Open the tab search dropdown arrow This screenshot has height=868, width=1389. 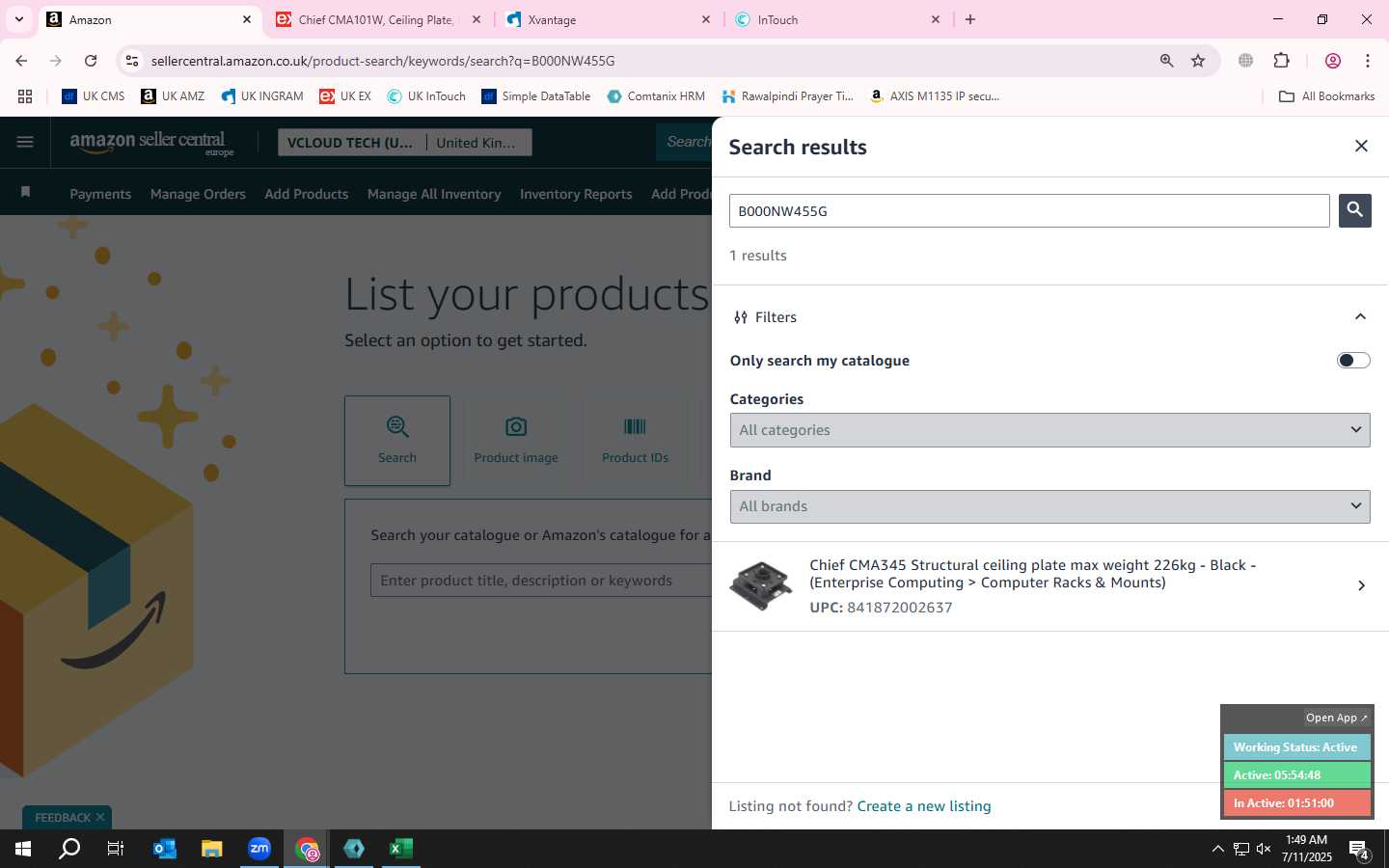tap(18, 19)
